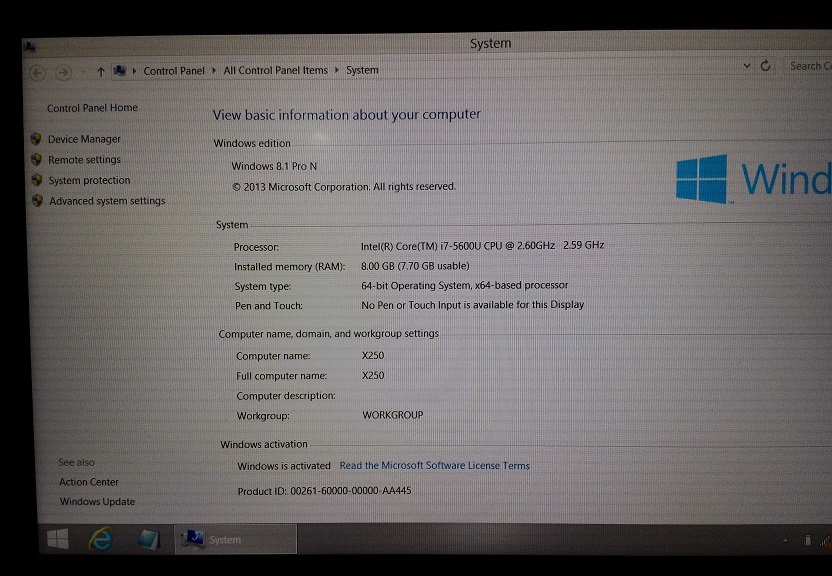
Task: Click the Windows logo graphic
Action: coord(701,179)
